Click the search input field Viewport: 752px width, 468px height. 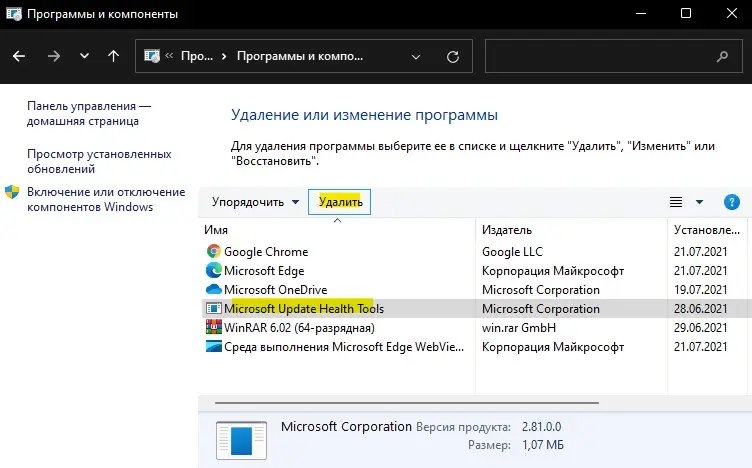point(608,56)
